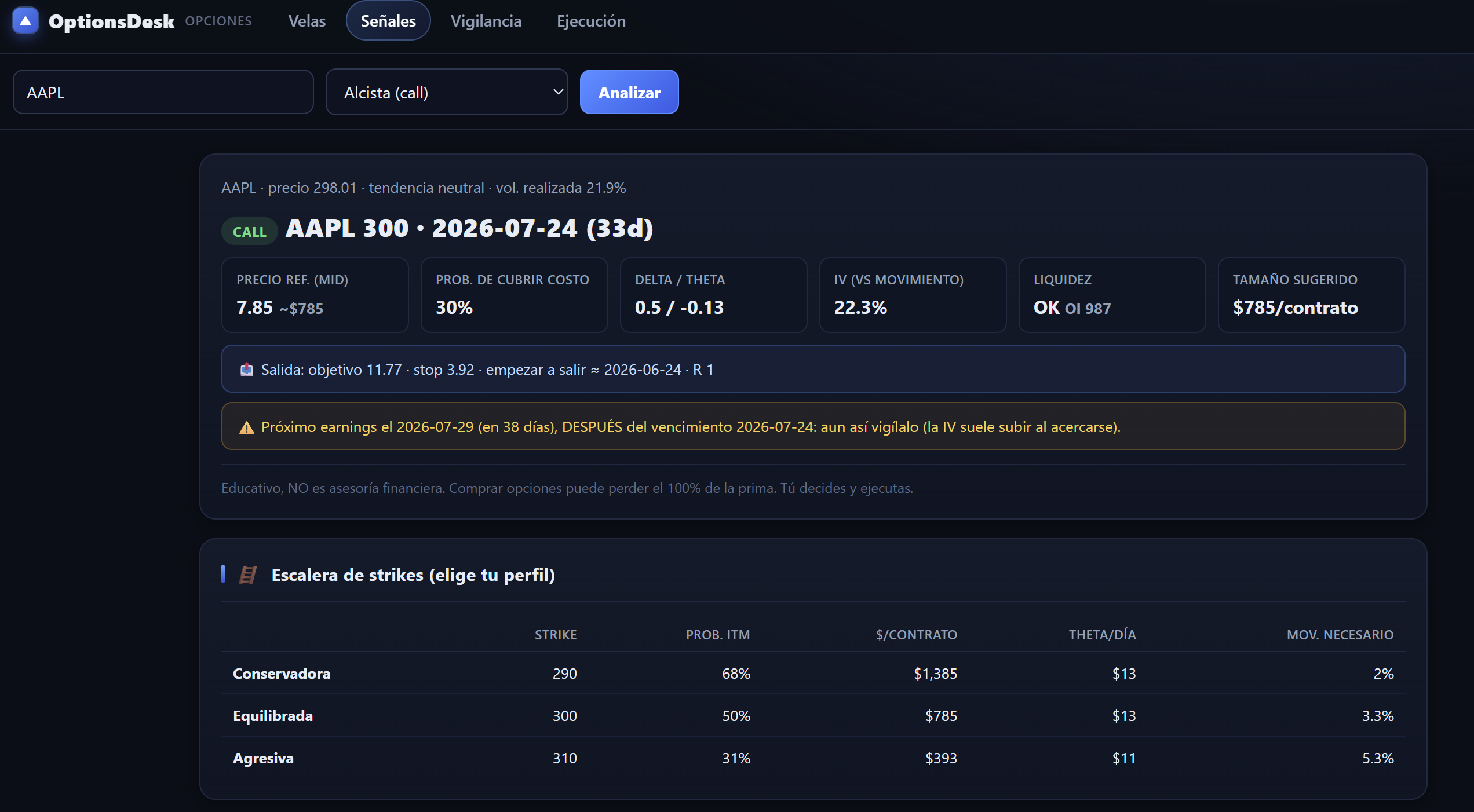Click the Liquidez OK OI 987 value

pyautogui.click(x=1072, y=308)
